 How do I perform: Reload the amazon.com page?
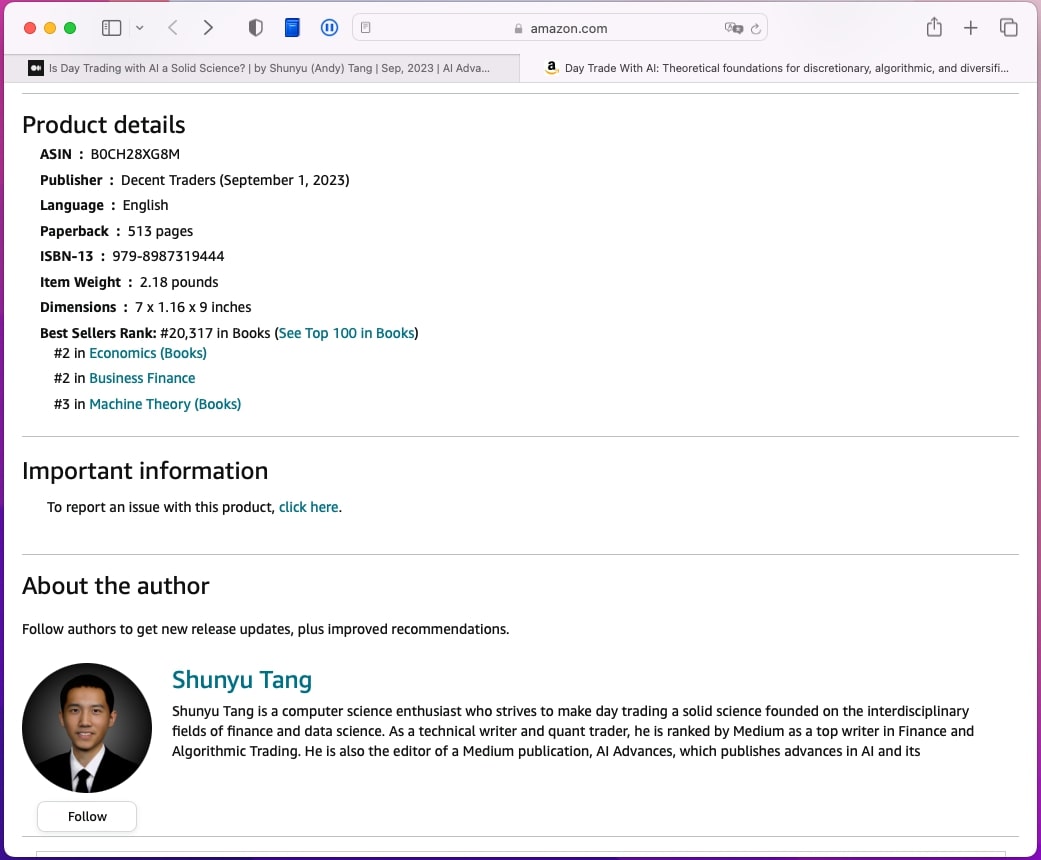click(x=757, y=28)
